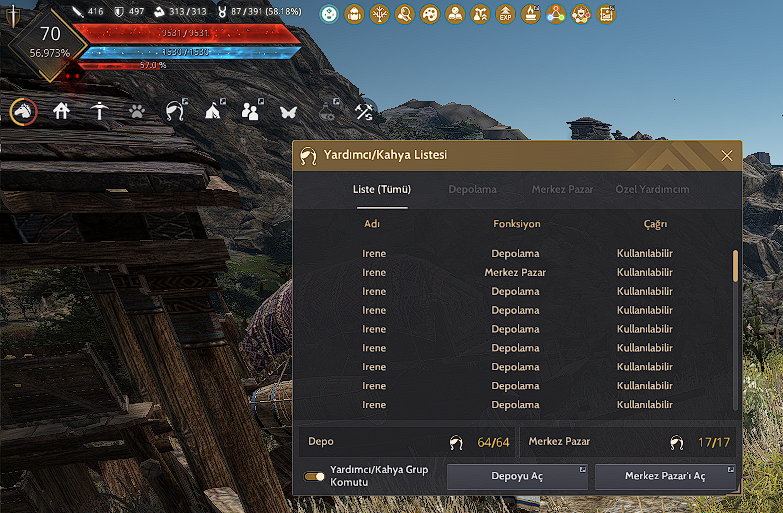The height and width of the screenshot is (513, 783).
Task: Click the maid icon beside Merkez Pazar count
Action: pos(677,443)
